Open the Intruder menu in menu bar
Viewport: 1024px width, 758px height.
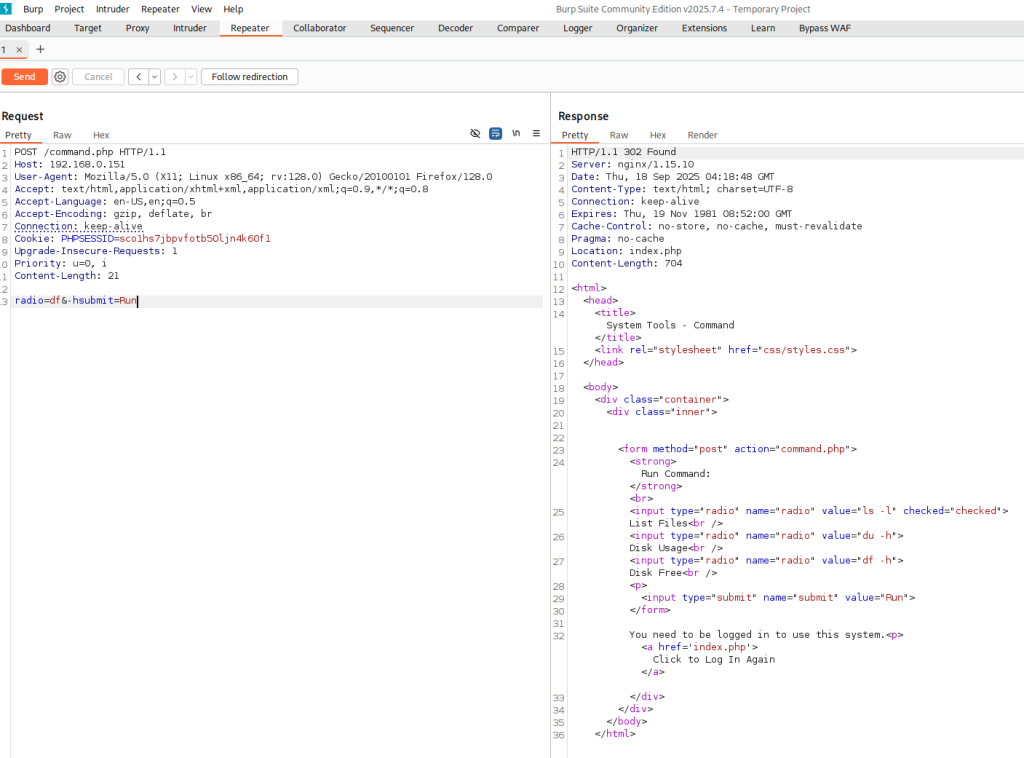point(112,9)
